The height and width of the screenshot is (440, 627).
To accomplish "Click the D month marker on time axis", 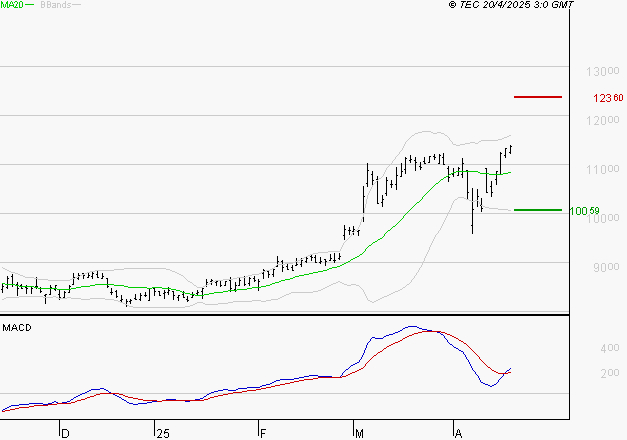I will (65, 433).
